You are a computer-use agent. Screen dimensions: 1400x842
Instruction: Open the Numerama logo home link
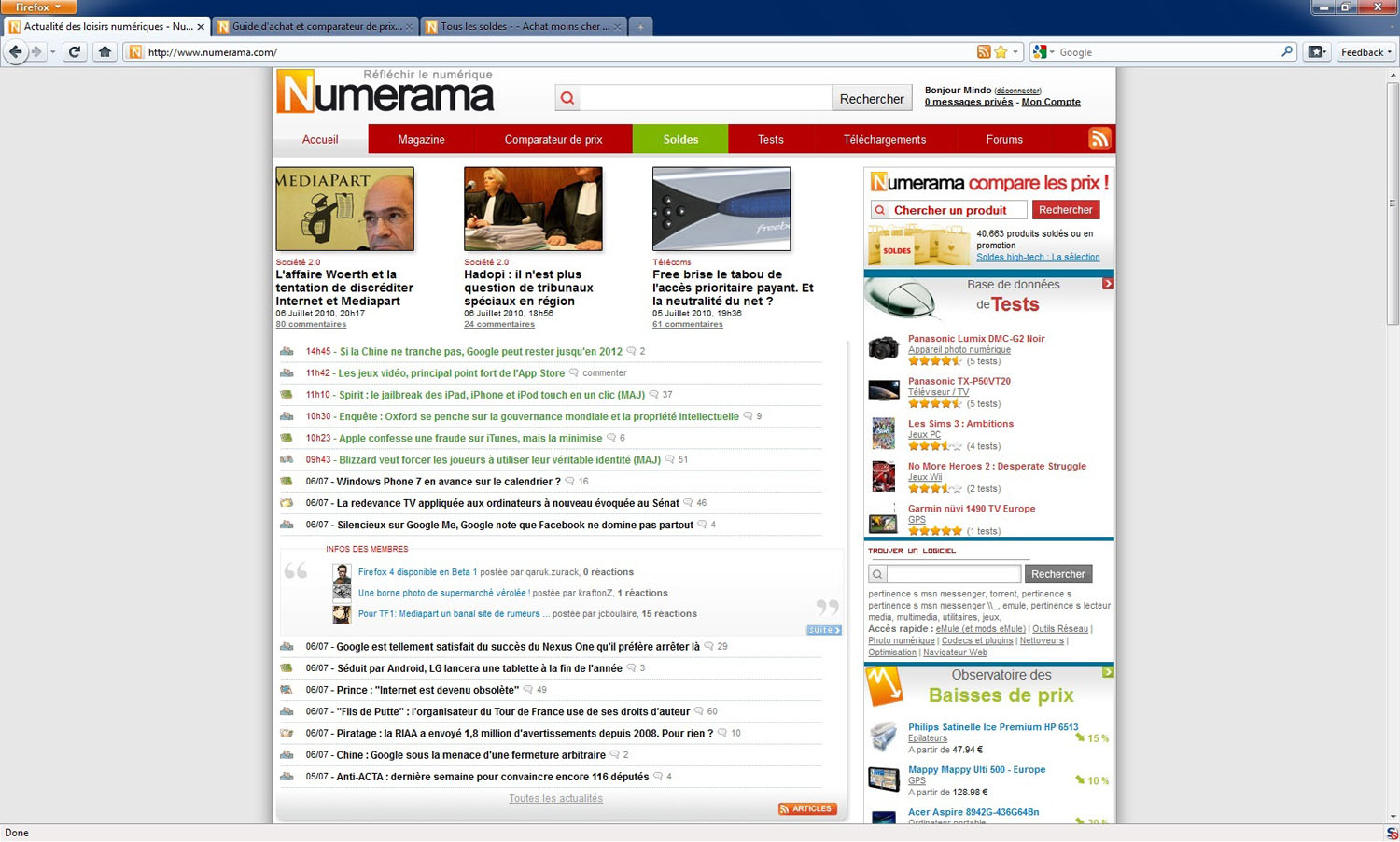pos(385,91)
